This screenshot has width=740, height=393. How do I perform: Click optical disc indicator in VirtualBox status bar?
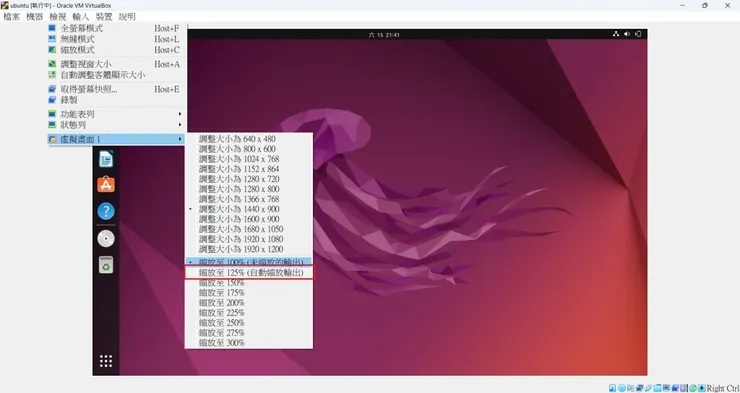(x=622, y=388)
